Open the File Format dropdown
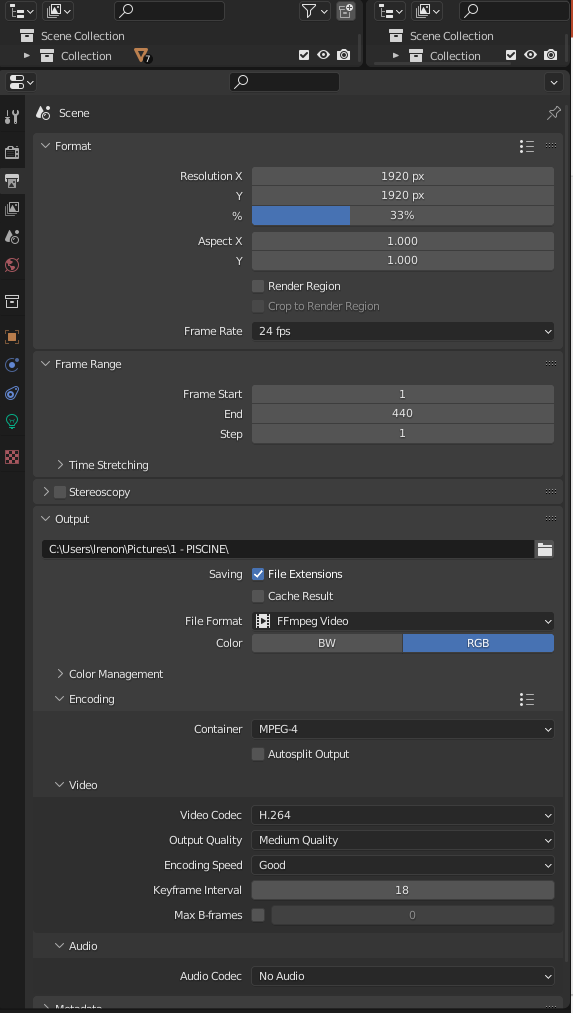573x1013 pixels. click(x=402, y=621)
